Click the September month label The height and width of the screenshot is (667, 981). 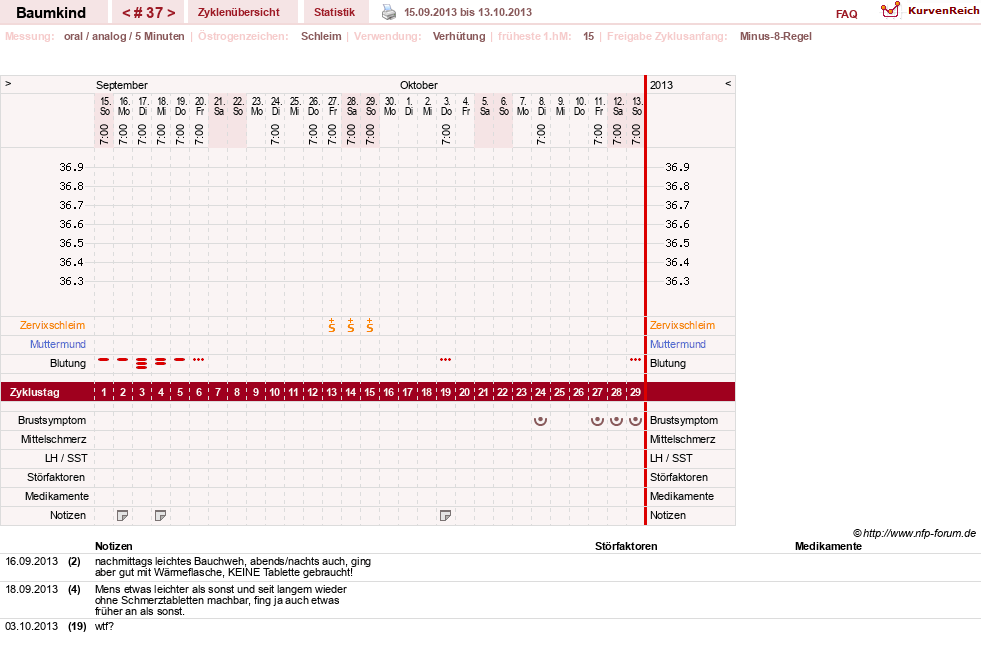[121, 85]
